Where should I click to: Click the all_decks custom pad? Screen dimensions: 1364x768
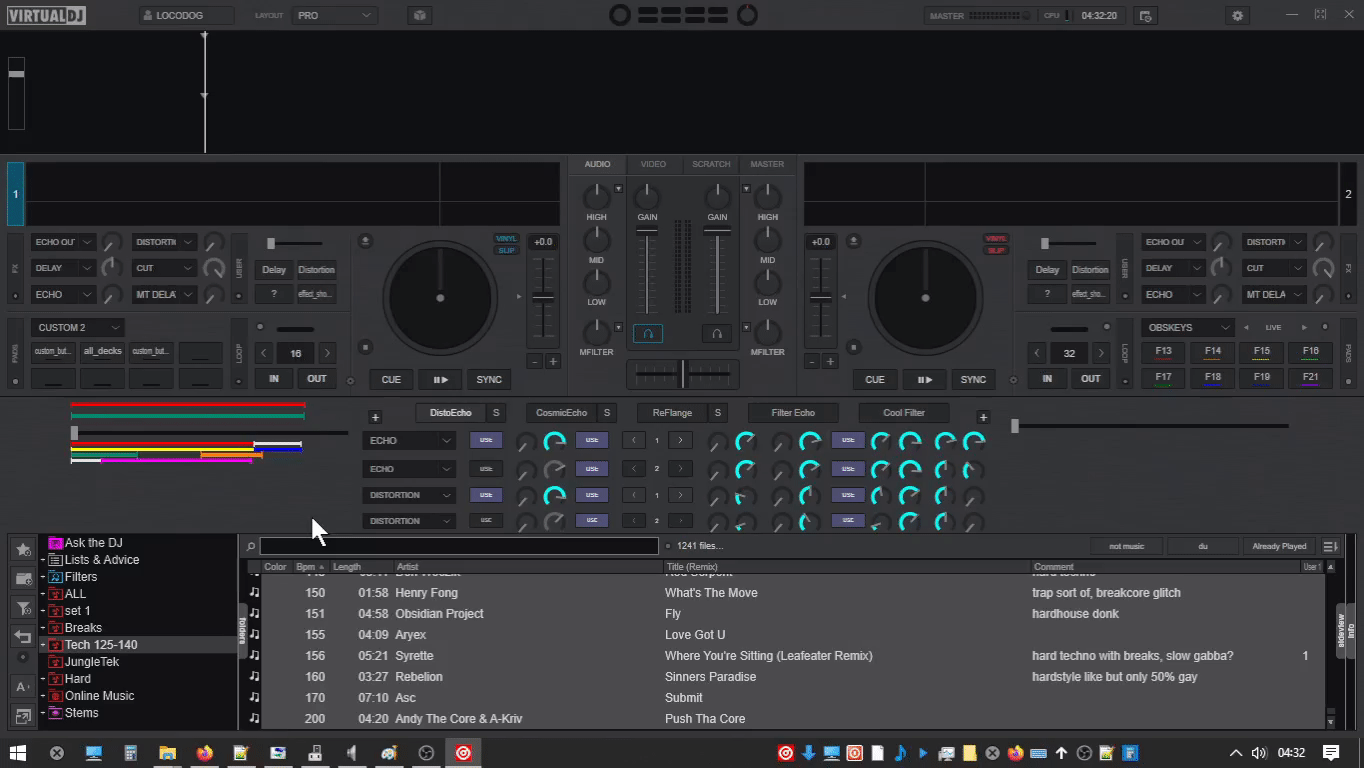[102, 352]
